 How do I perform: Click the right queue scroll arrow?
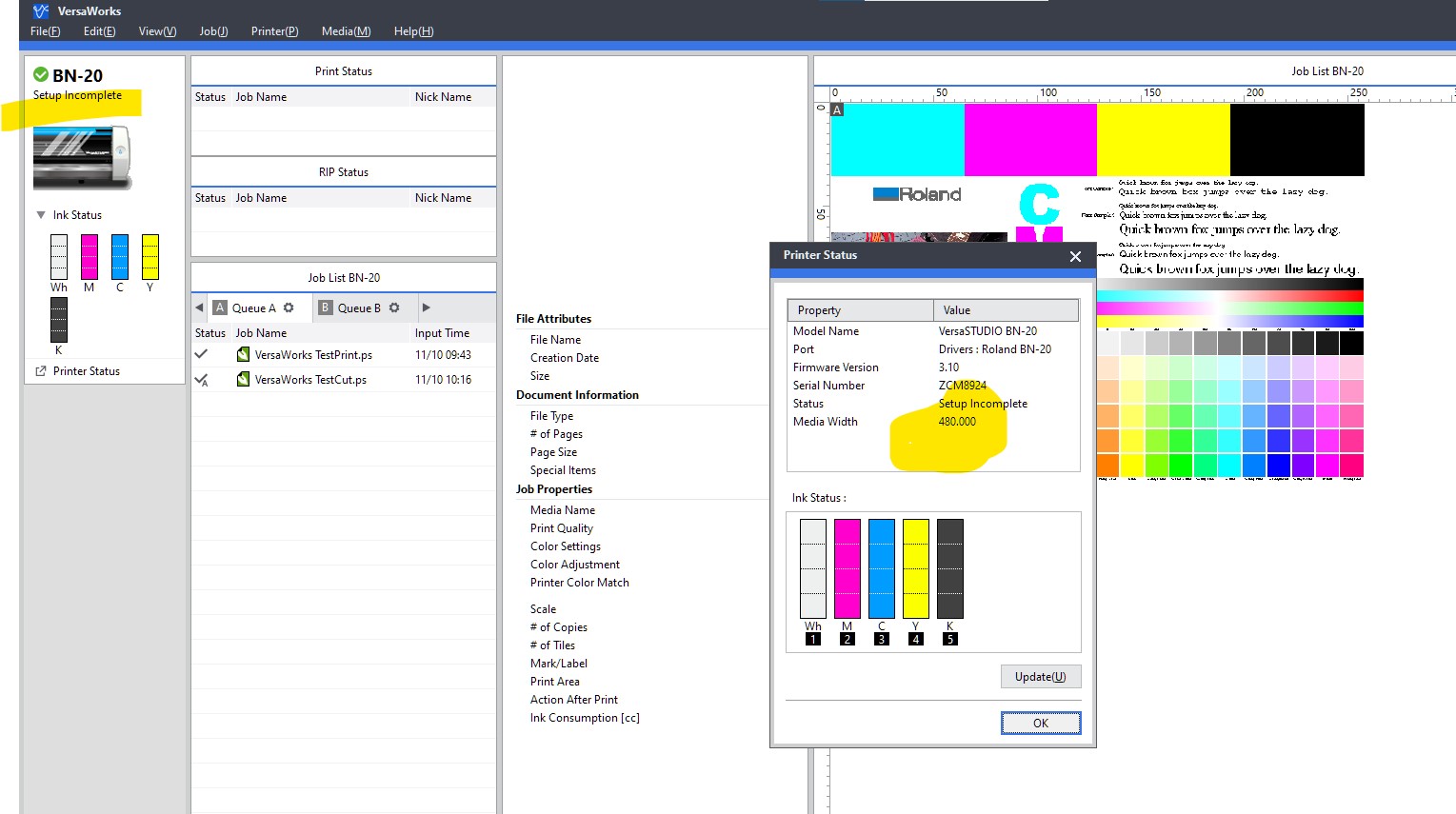tap(426, 308)
